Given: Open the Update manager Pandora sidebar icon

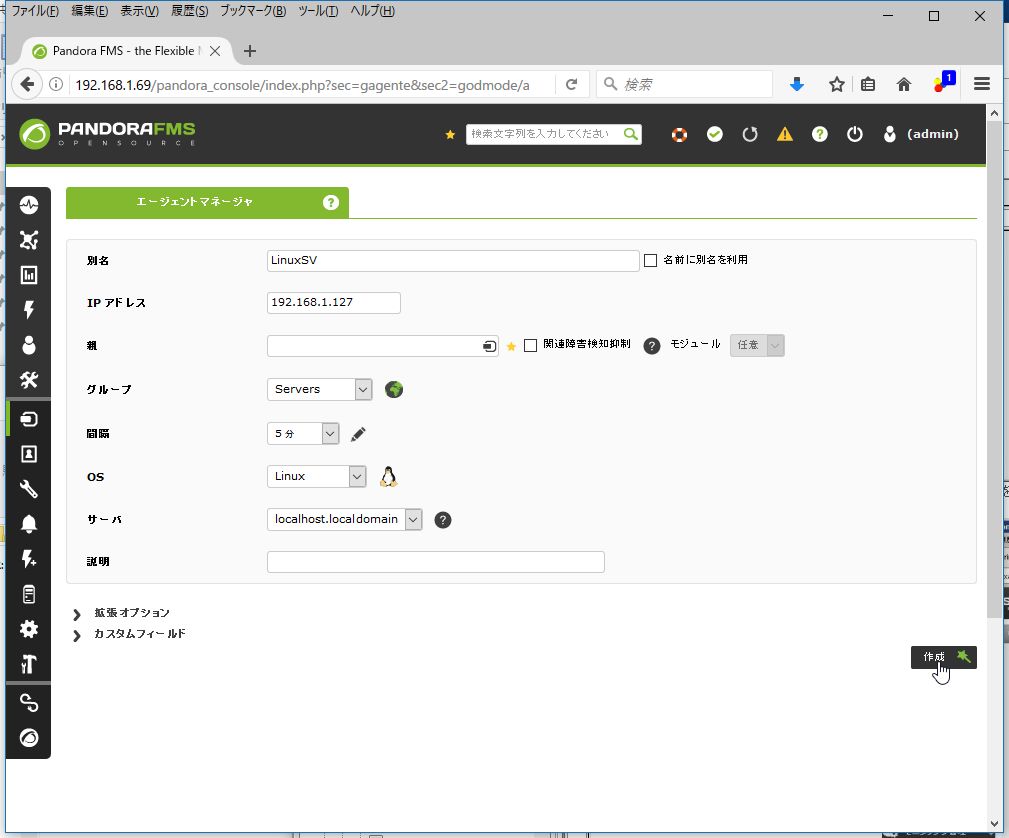Looking at the screenshot, I should tap(29, 738).
